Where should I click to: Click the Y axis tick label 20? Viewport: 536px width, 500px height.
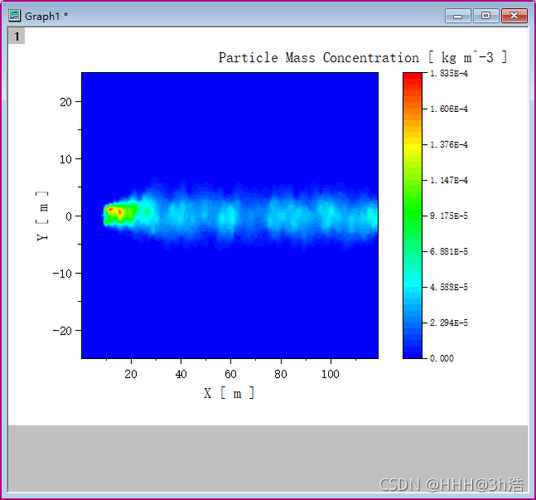[66, 102]
